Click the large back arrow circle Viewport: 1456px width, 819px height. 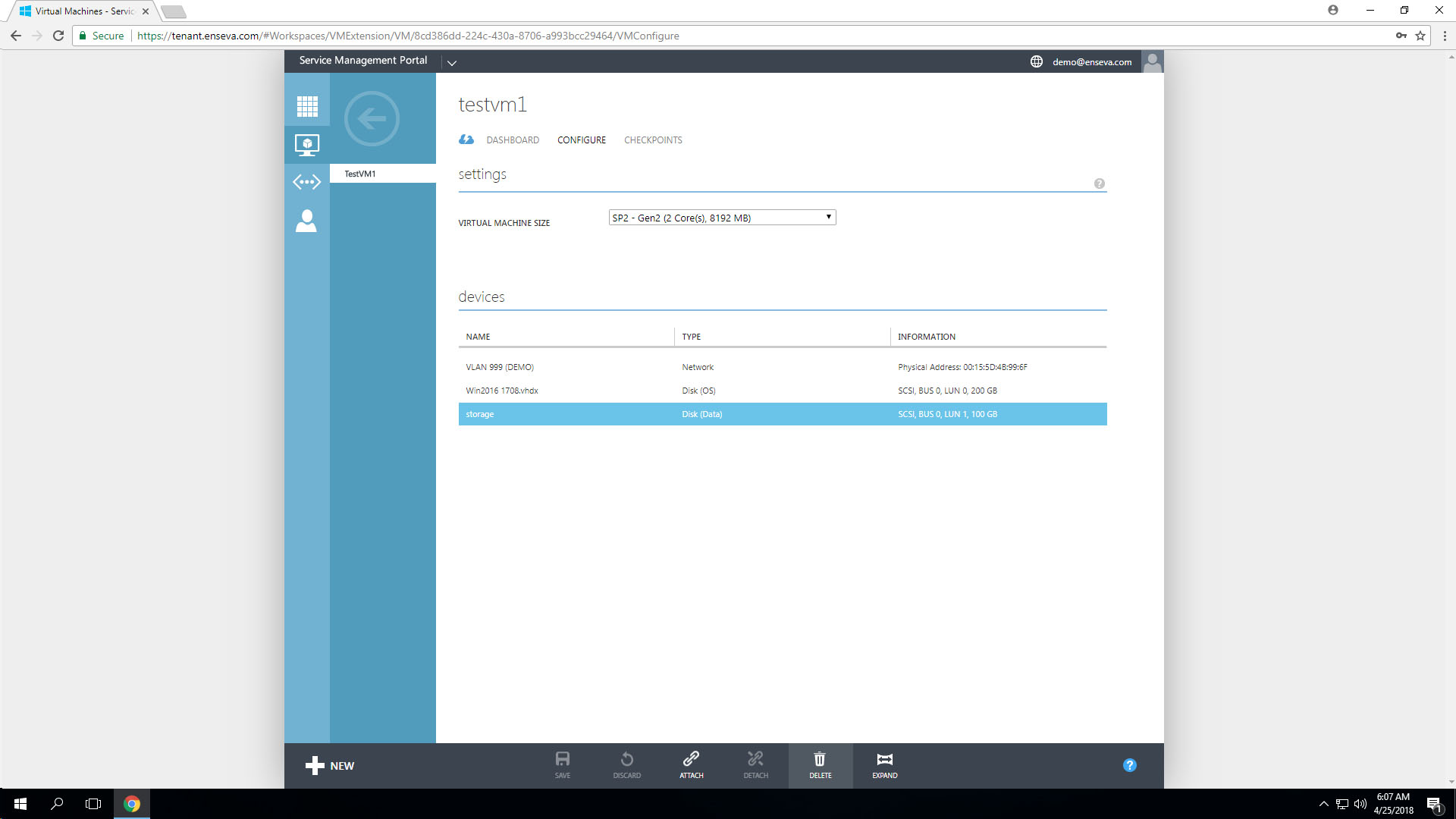372,118
